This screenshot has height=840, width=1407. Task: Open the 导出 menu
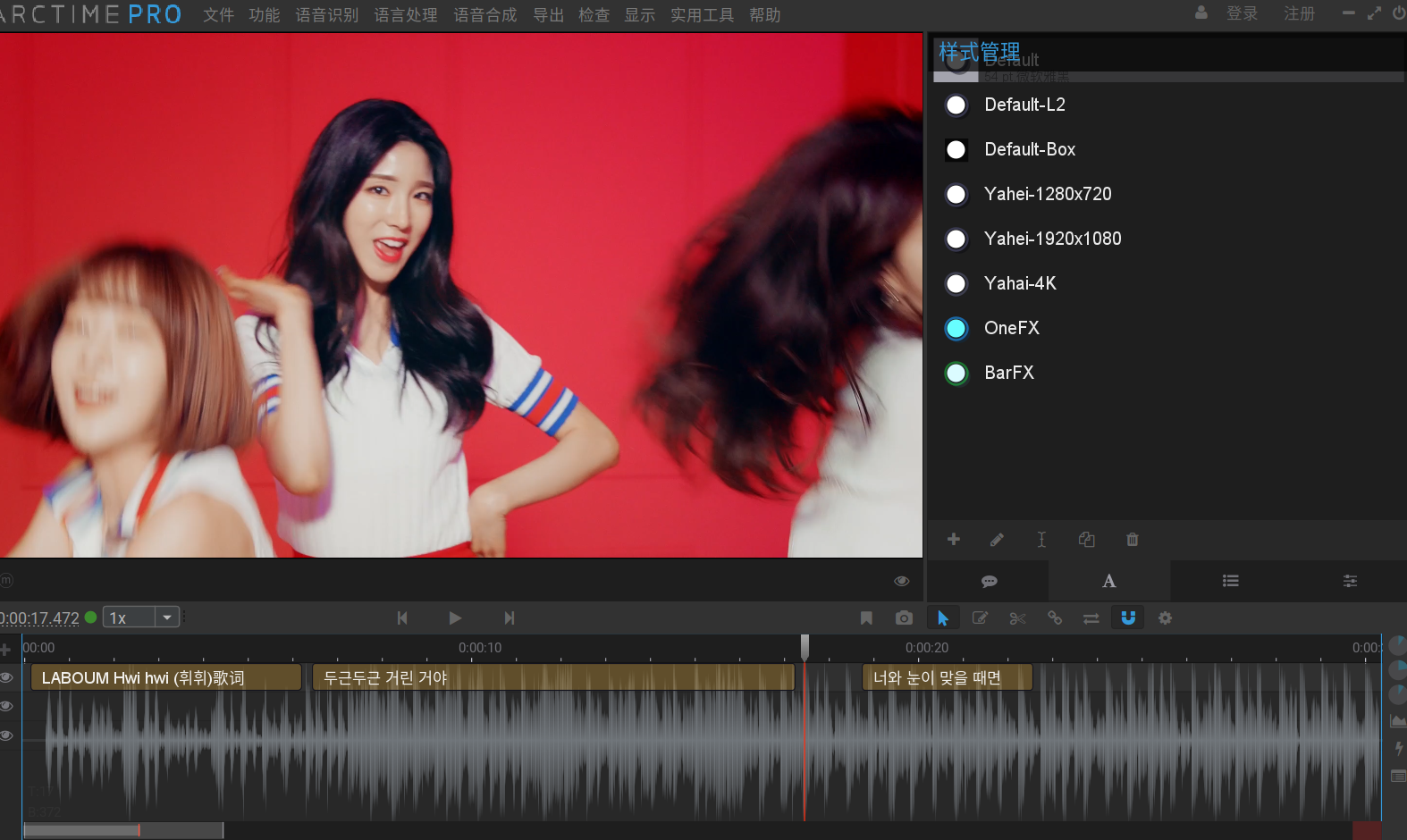pyautogui.click(x=548, y=15)
